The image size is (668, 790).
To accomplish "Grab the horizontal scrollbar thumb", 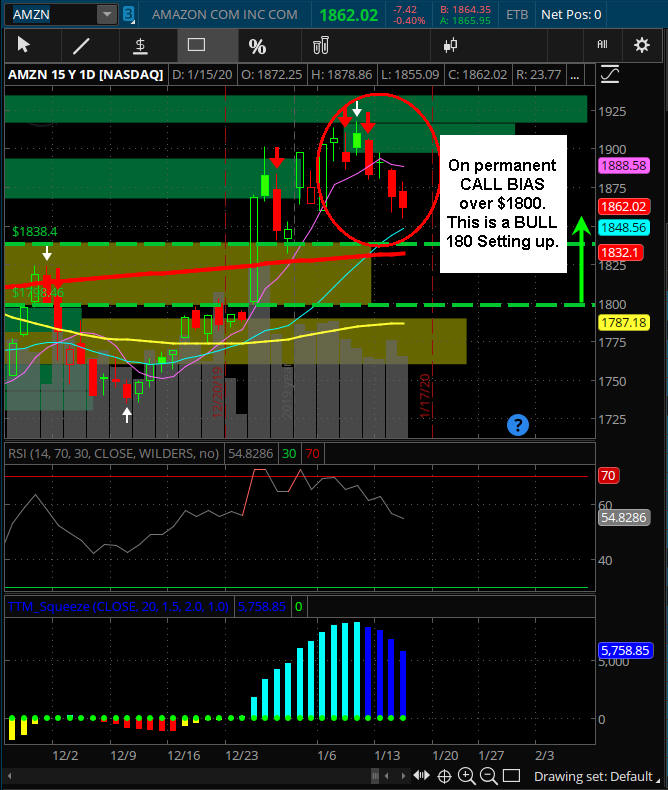I will click(374, 776).
